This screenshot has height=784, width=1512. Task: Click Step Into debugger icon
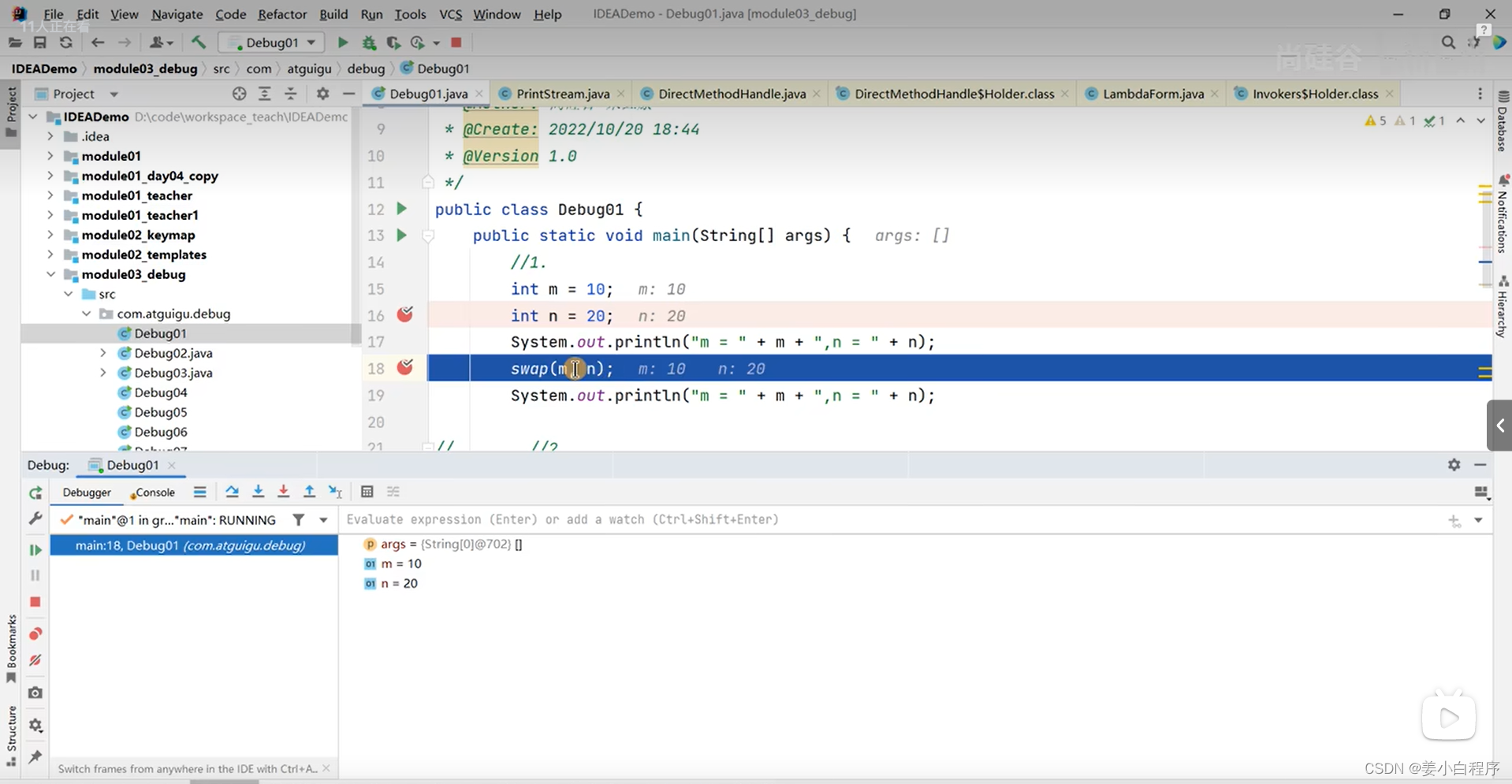click(258, 492)
